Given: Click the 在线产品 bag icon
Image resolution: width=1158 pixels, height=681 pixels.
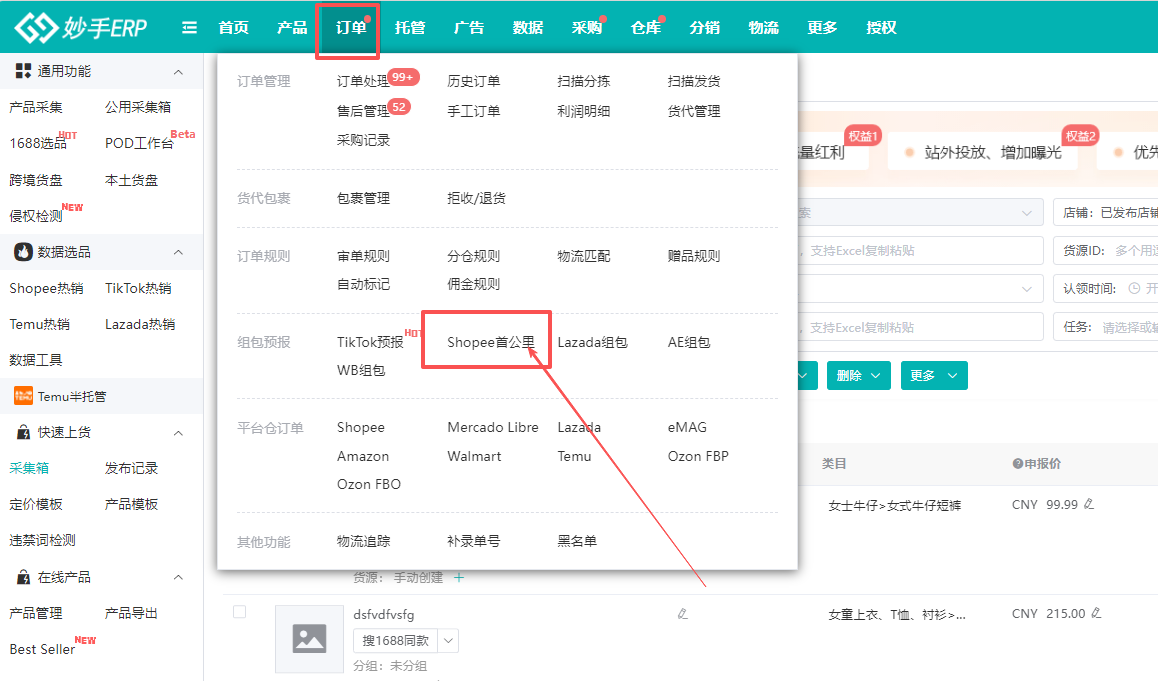Looking at the screenshot, I should point(24,577).
